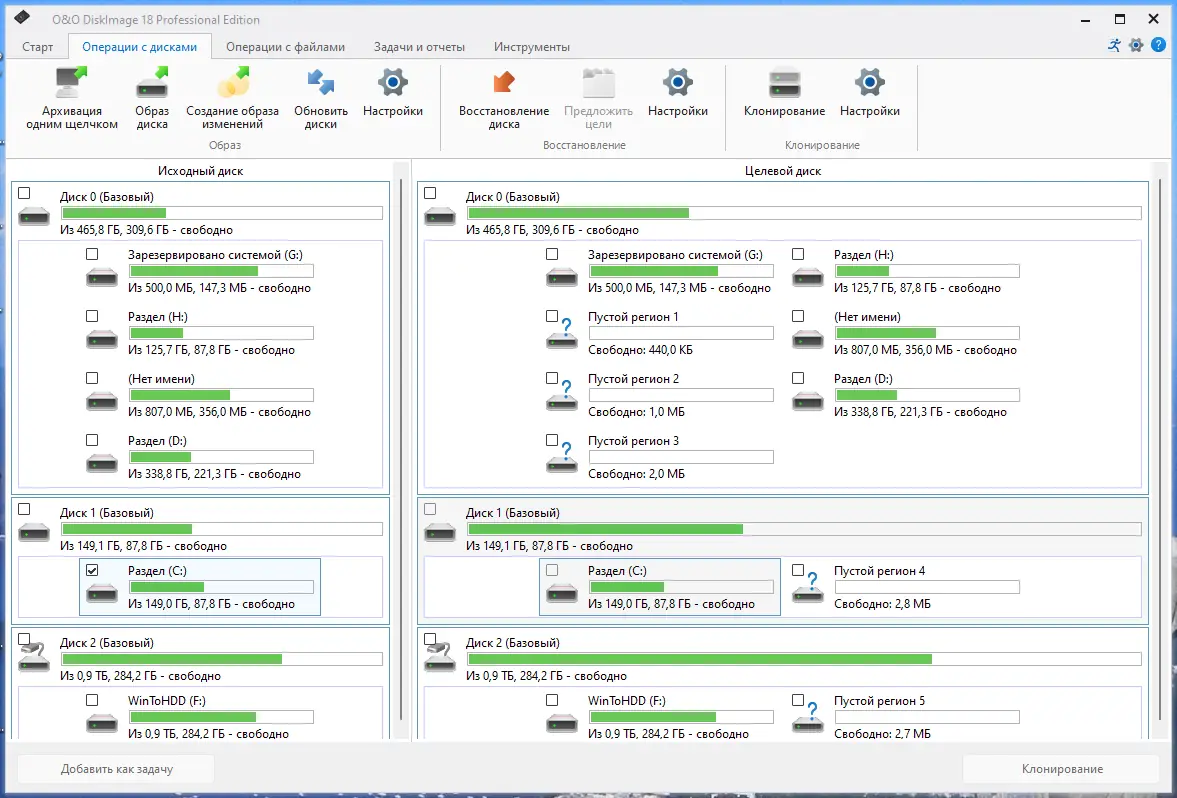Click source Диск 0 drive icon

[x=34, y=217]
